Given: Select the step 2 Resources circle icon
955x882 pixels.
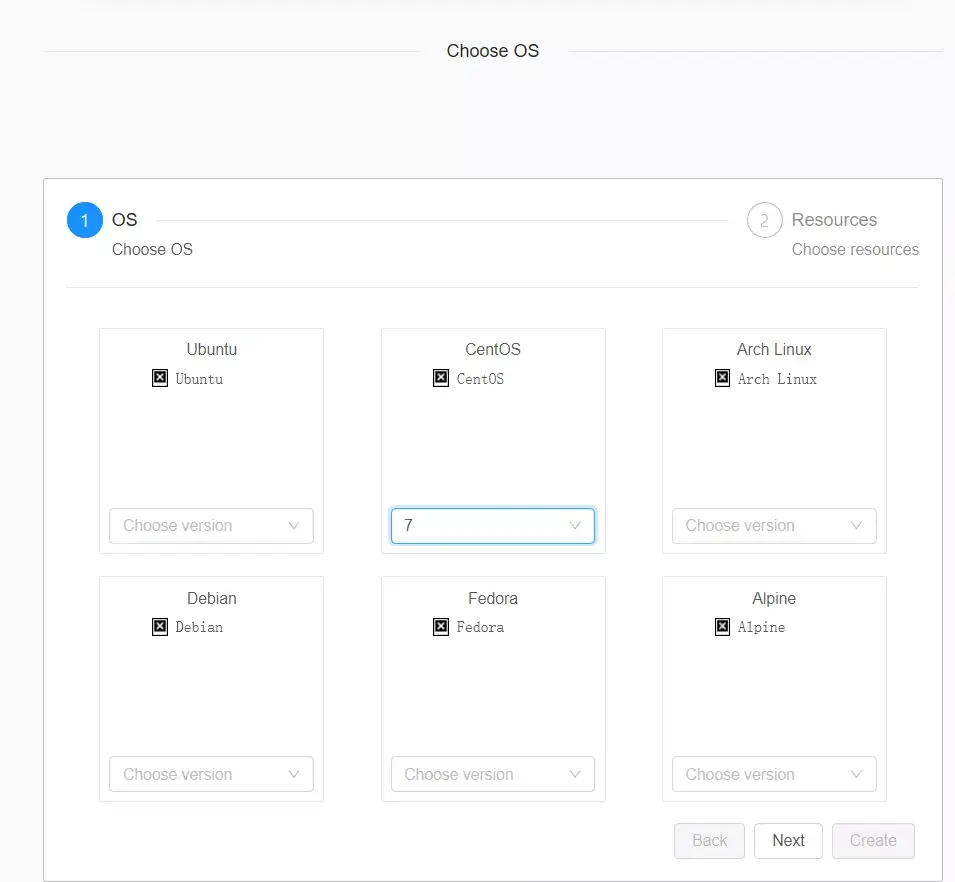Looking at the screenshot, I should [764, 220].
